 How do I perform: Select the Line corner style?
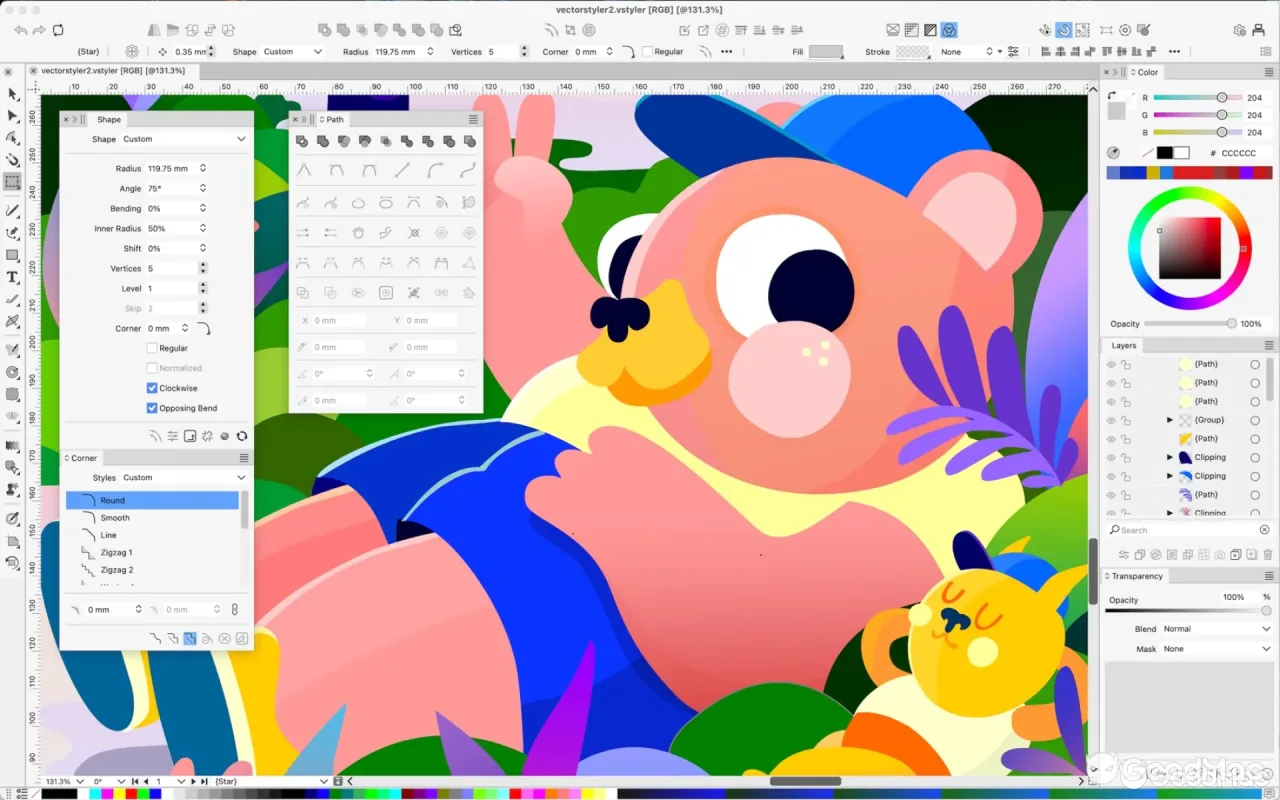pyautogui.click(x=152, y=535)
